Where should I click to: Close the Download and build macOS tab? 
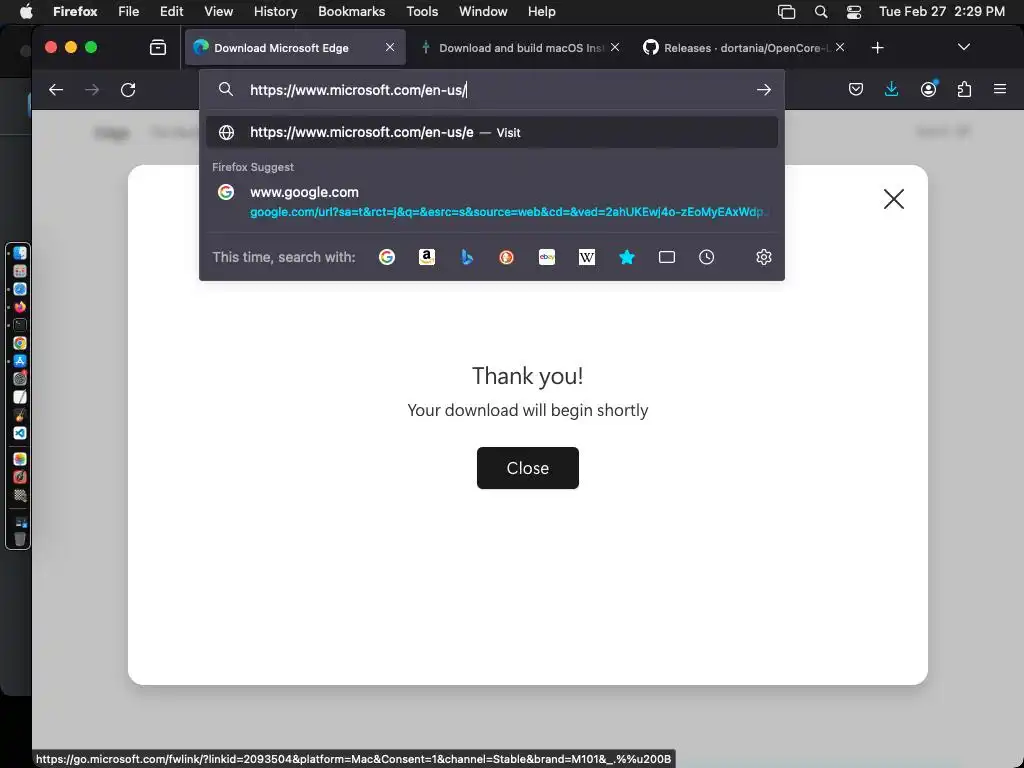(615, 48)
